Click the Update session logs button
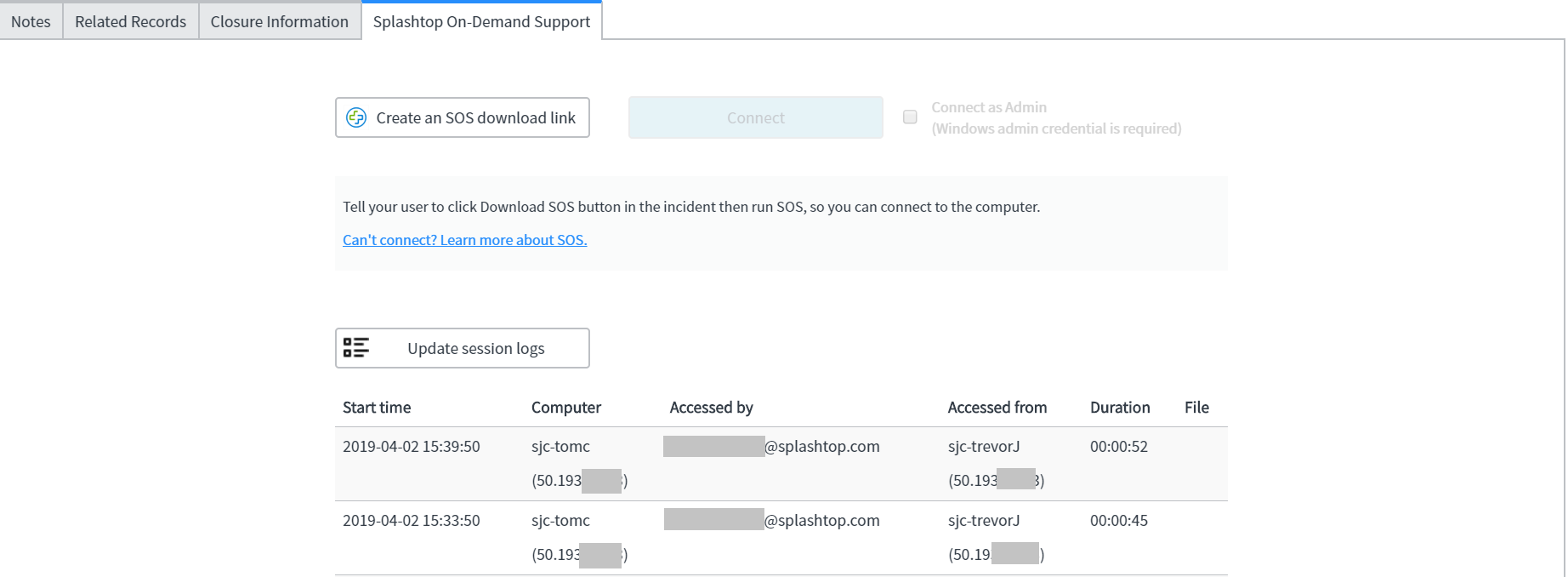 tap(463, 348)
